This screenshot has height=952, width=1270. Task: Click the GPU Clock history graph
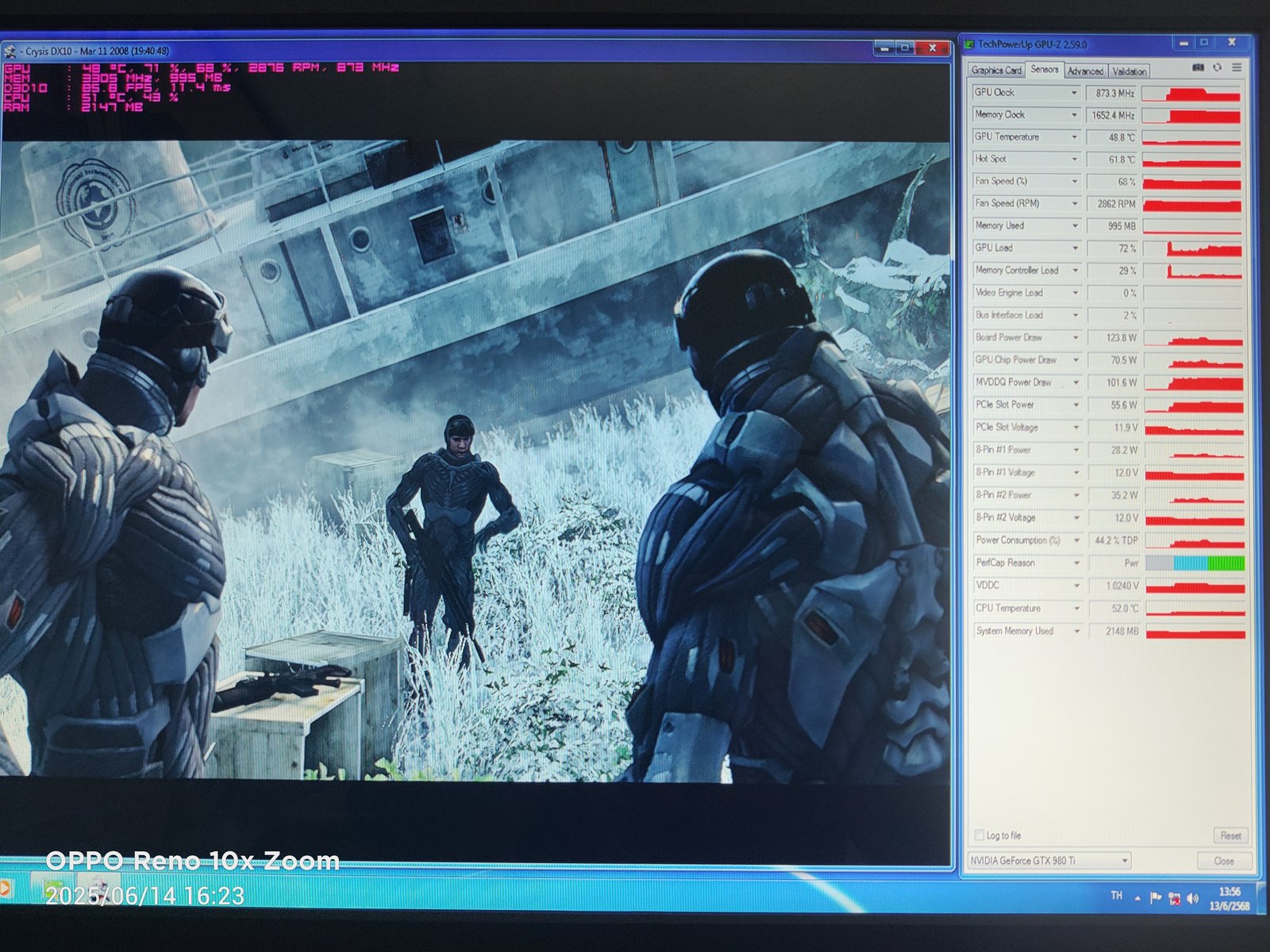[x=1191, y=94]
